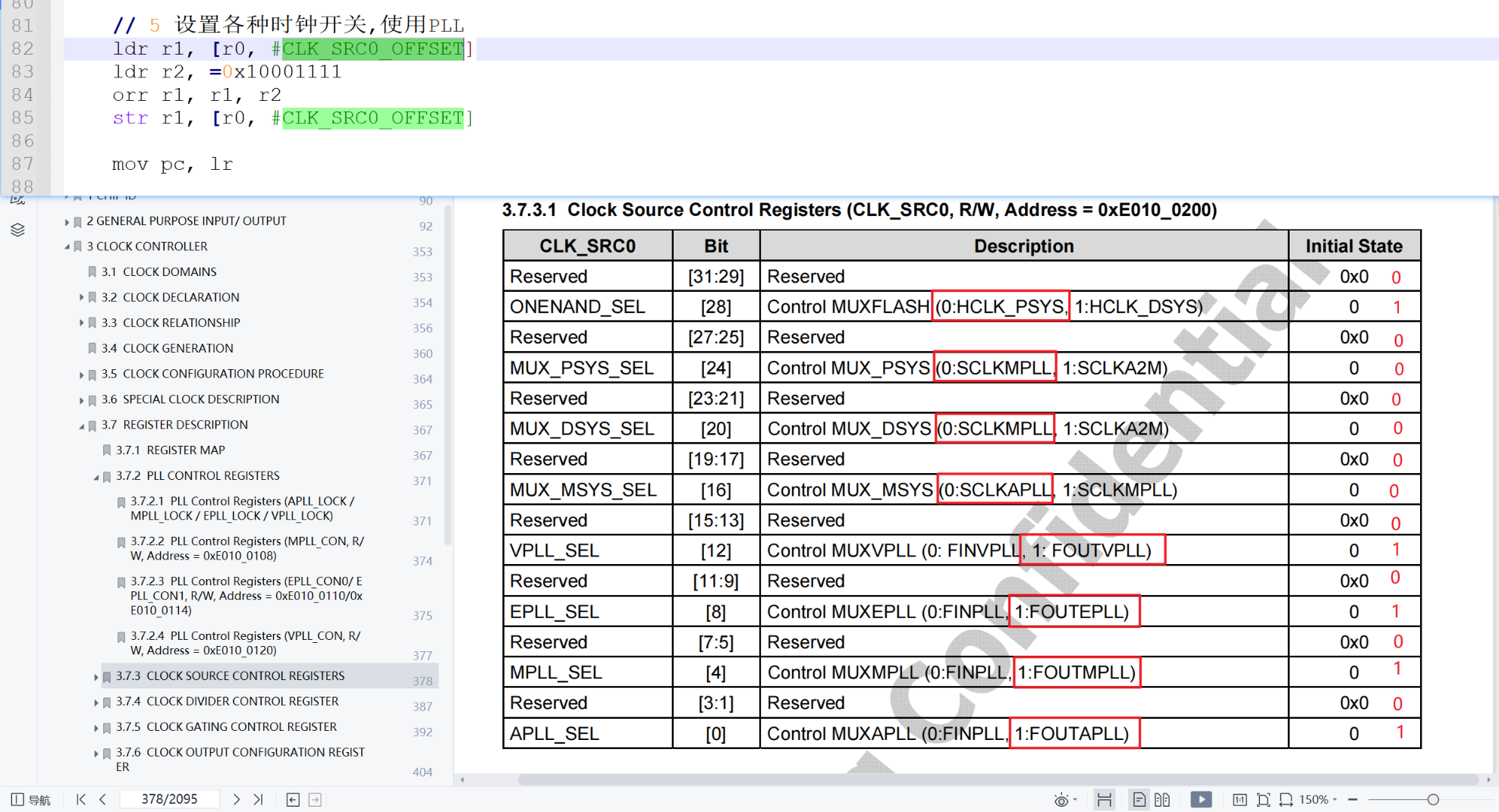Expand 3.7.6 CLOCK OUTPUT CONFIGURATION REGISTER
1499x812 pixels.
point(96,754)
